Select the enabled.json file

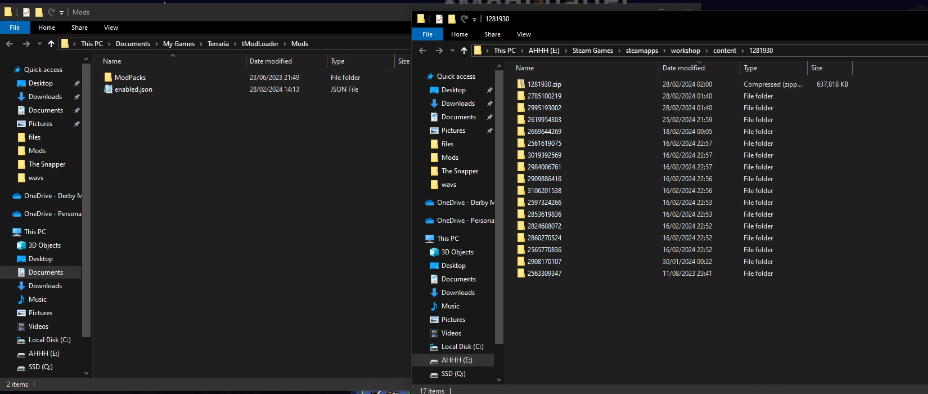point(133,89)
